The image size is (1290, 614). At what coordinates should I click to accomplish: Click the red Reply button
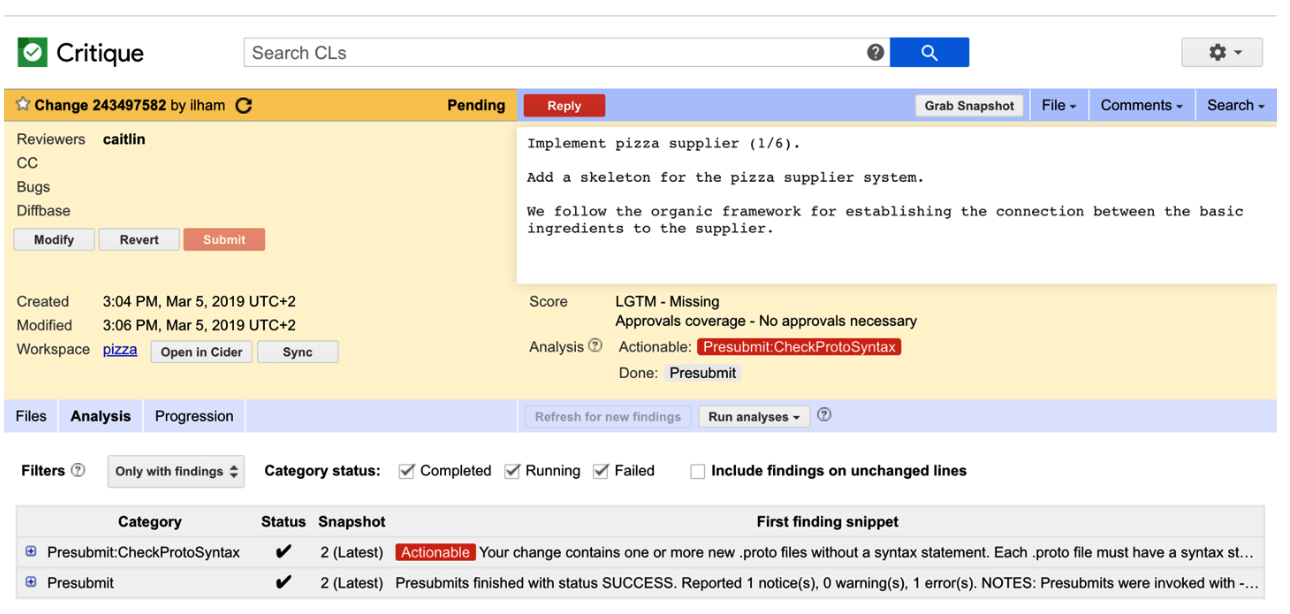click(564, 105)
